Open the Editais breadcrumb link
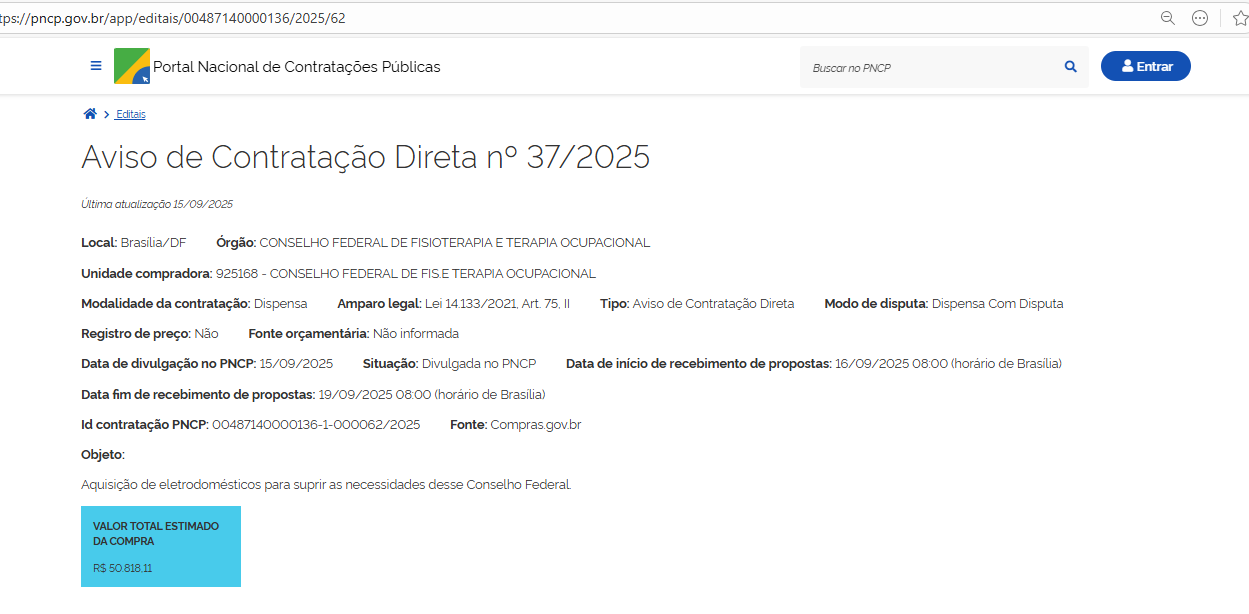Viewport: 1249px width, 614px height. click(x=131, y=115)
